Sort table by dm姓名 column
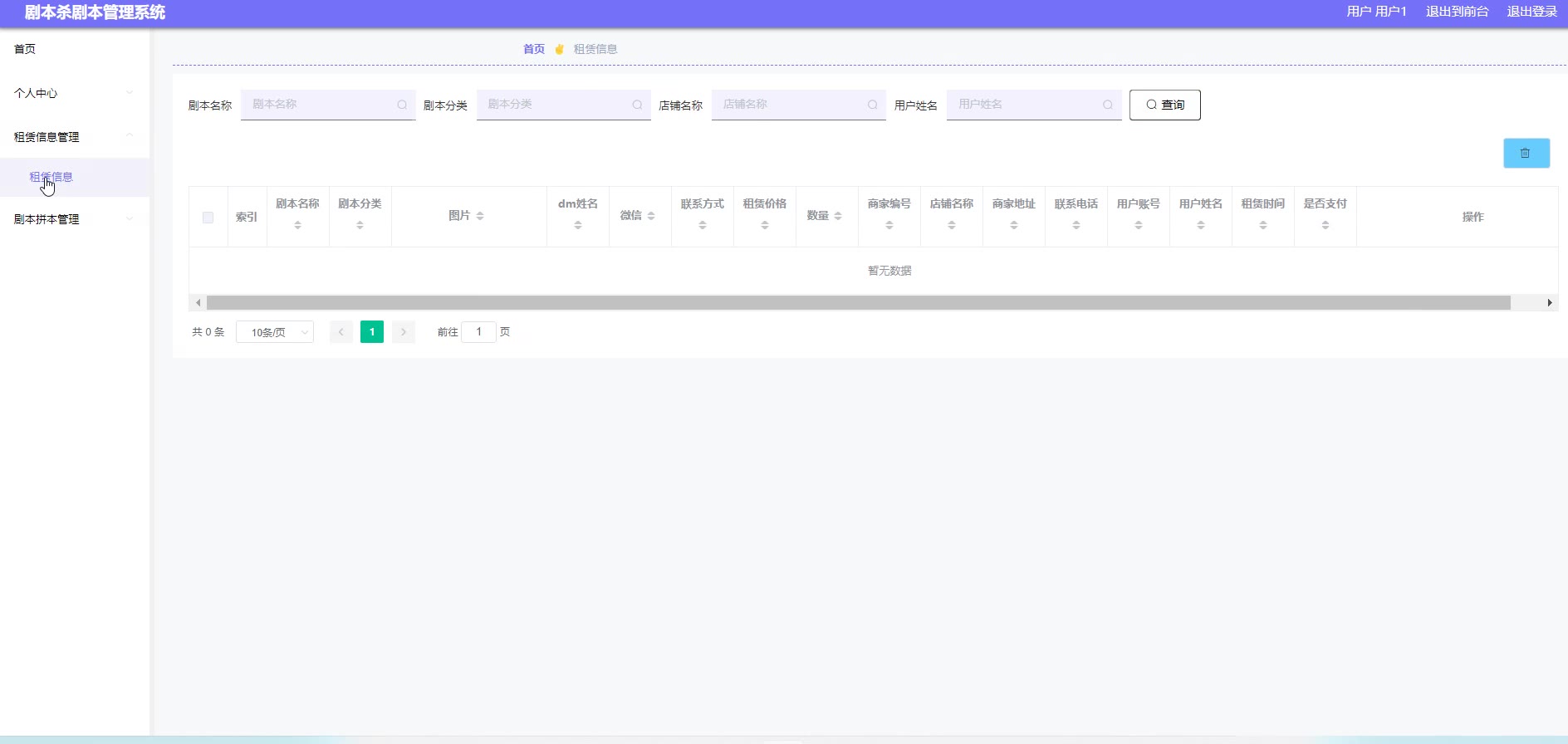The width and height of the screenshot is (1568, 744). [578, 225]
